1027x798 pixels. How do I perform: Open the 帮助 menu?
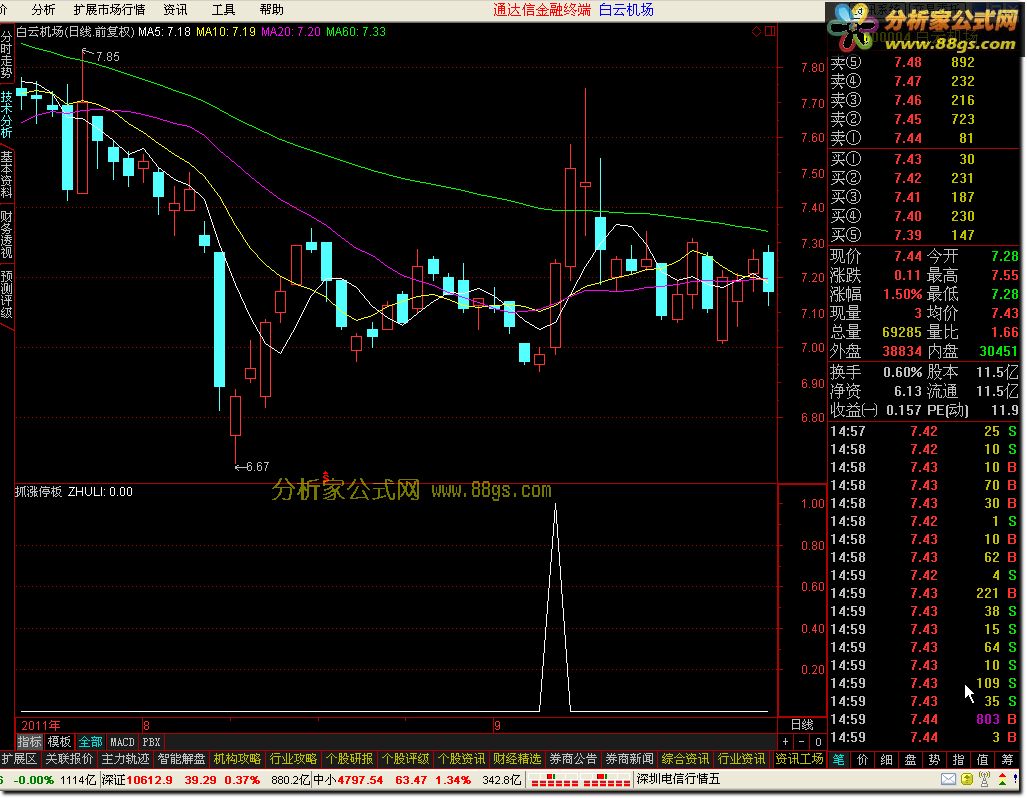tap(272, 10)
